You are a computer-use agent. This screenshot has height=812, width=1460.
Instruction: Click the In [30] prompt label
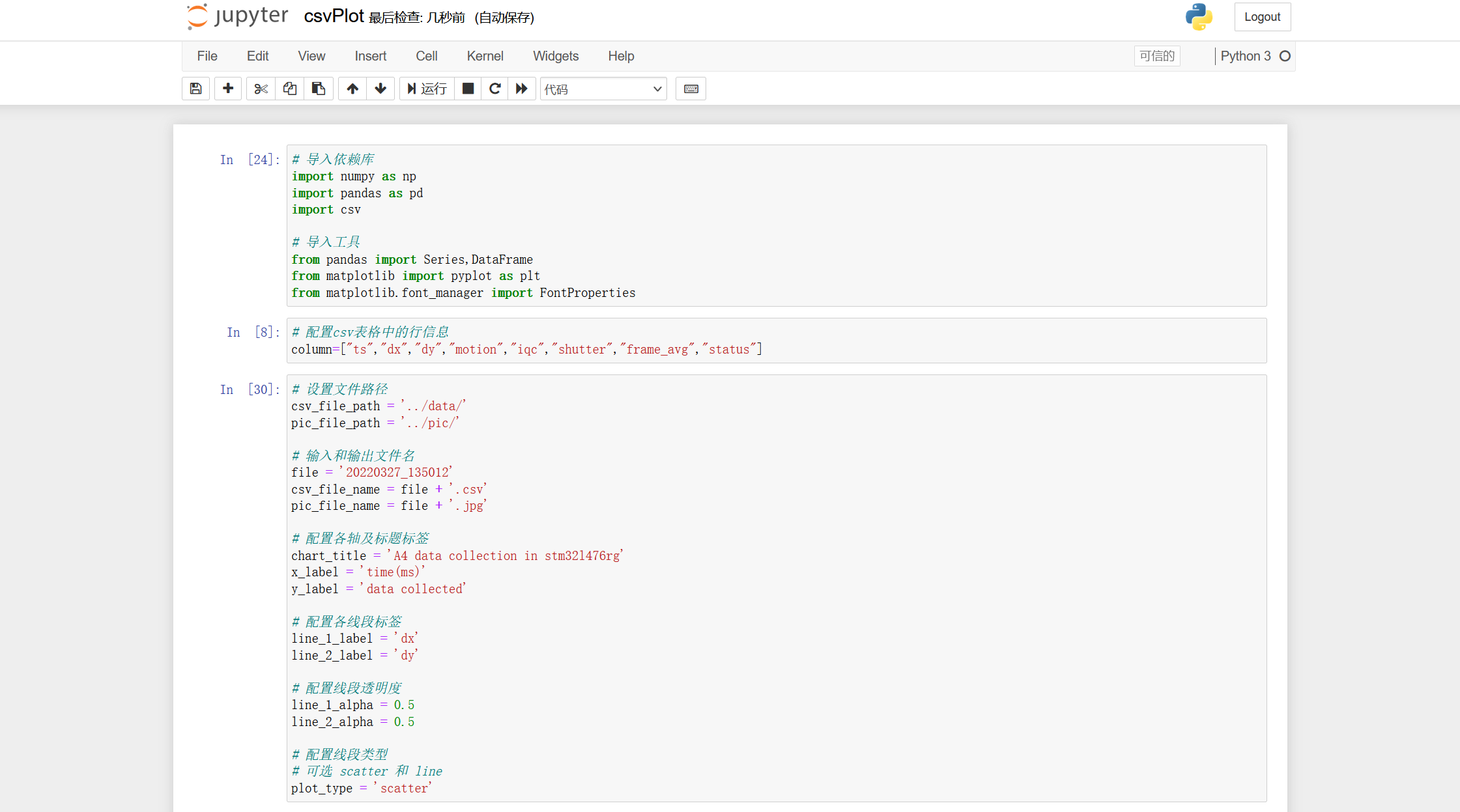pos(250,389)
